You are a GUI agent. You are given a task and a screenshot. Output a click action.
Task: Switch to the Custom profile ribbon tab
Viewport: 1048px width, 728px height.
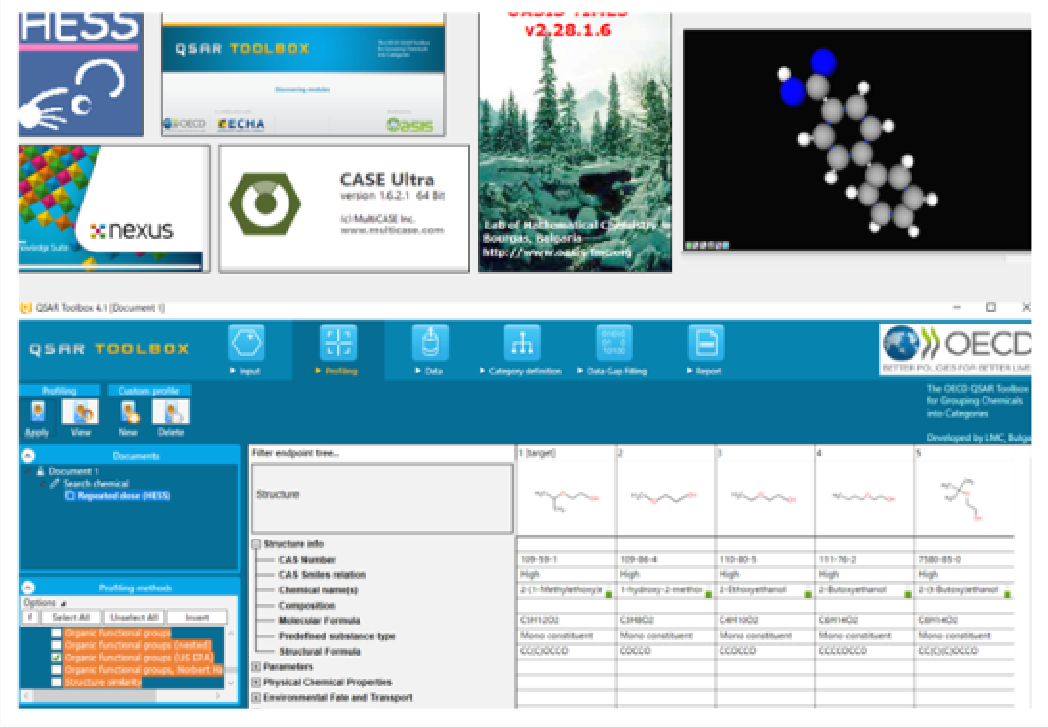click(x=149, y=390)
